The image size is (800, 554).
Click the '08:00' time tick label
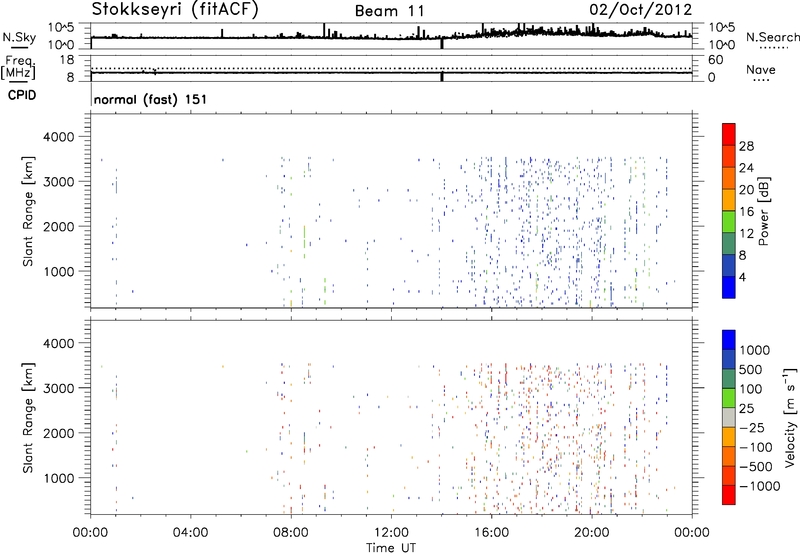(291, 533)
